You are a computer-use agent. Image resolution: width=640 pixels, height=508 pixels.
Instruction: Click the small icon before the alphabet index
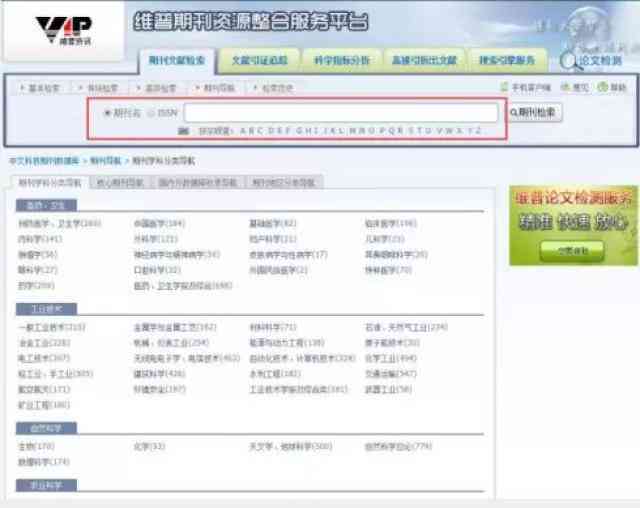183,131
